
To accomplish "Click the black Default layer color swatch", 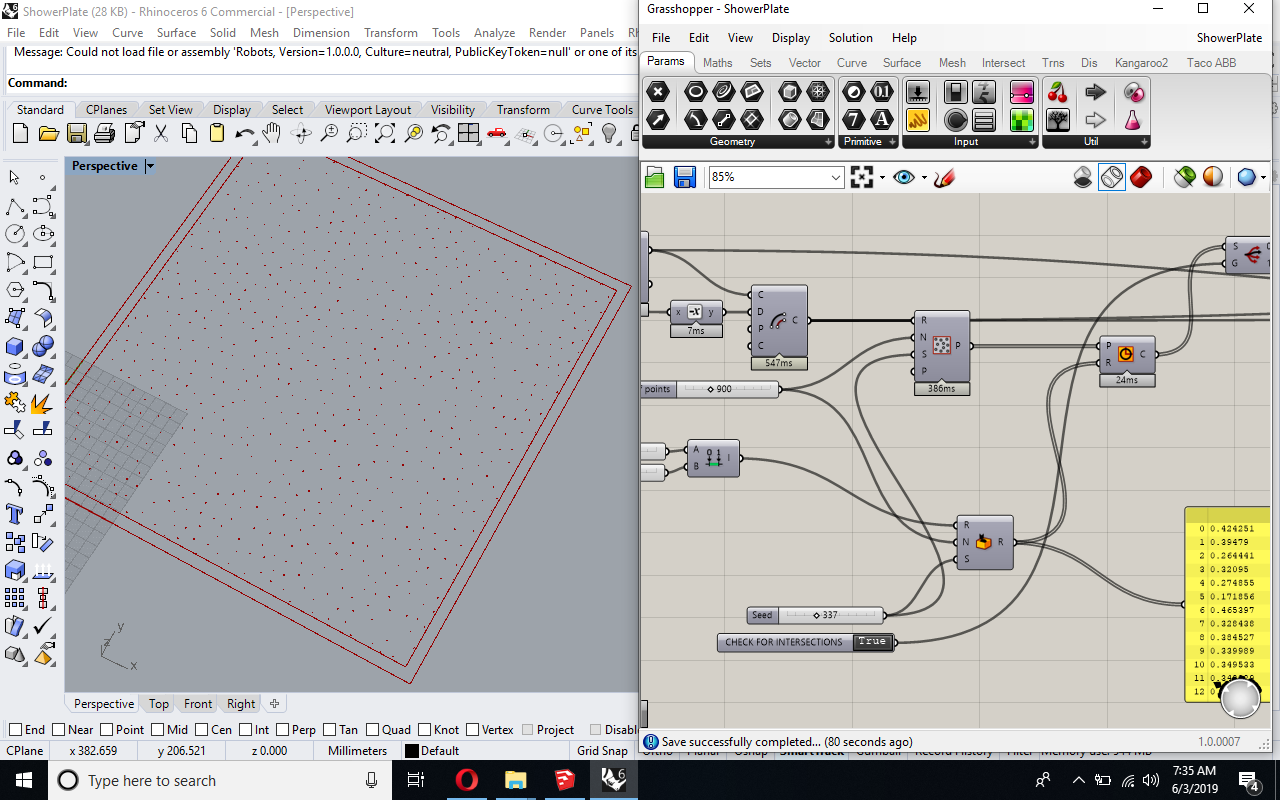I will (x=411, y=751).
